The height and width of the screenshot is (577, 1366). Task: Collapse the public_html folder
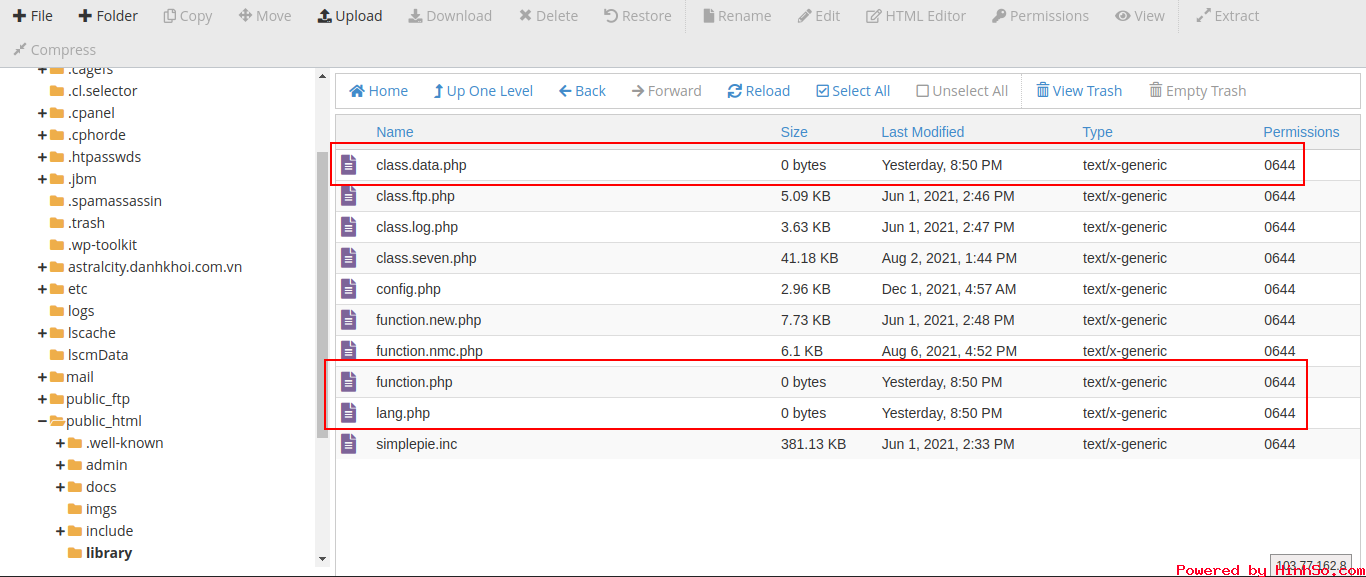[43, 421]
